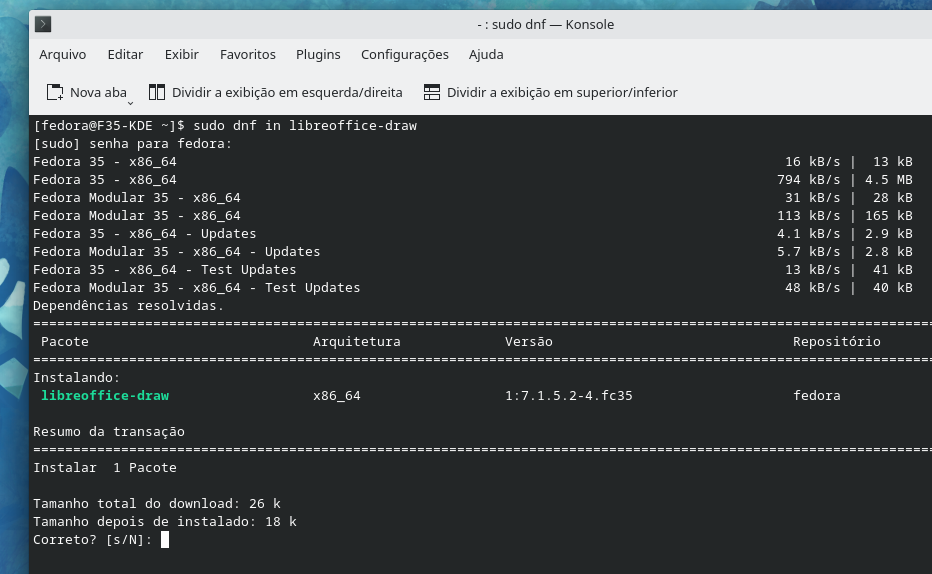Image resolution: width=932 pixels, height=574 pixels.
Task: Open the Ajuda menu
Action: tap(486, 55)
